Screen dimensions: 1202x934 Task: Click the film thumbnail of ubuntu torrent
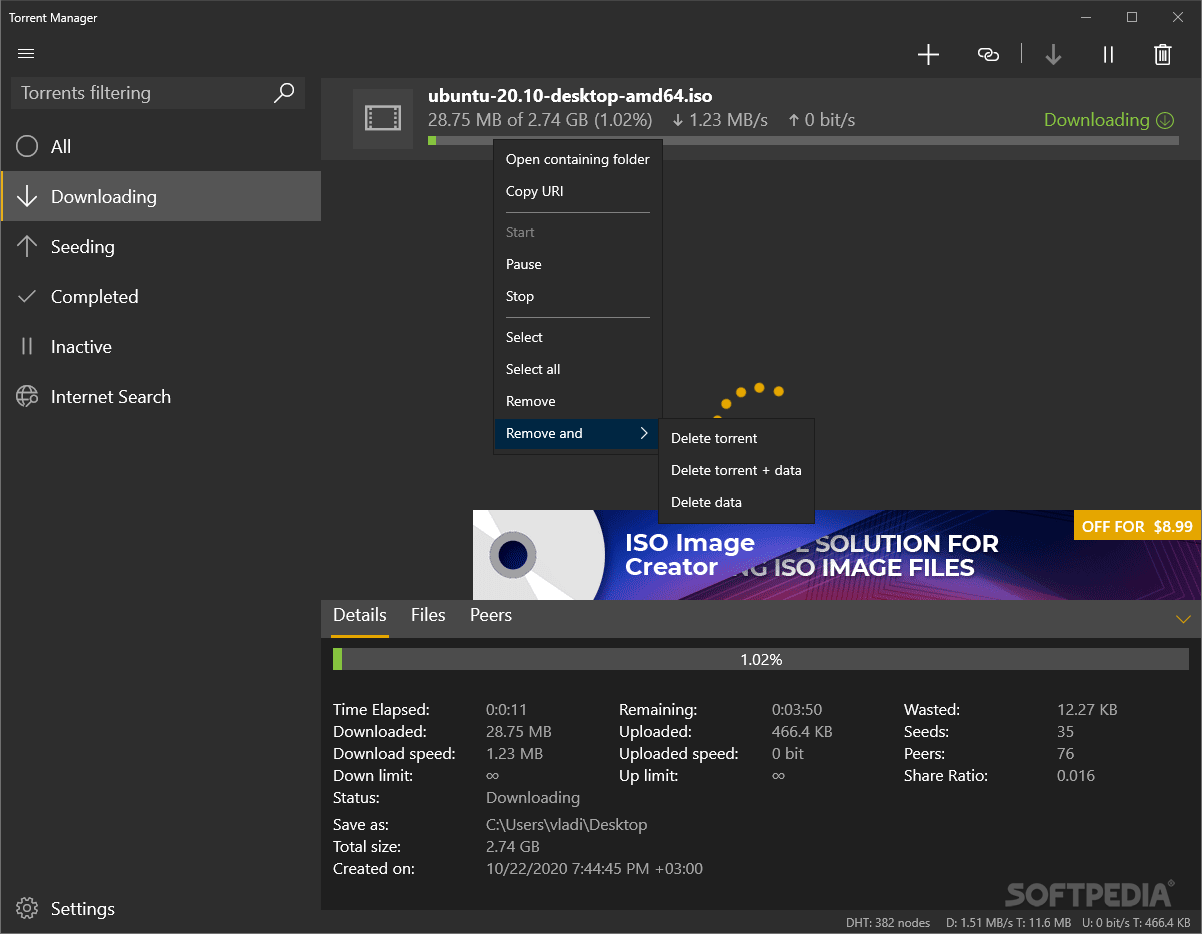tap(383, 119)
